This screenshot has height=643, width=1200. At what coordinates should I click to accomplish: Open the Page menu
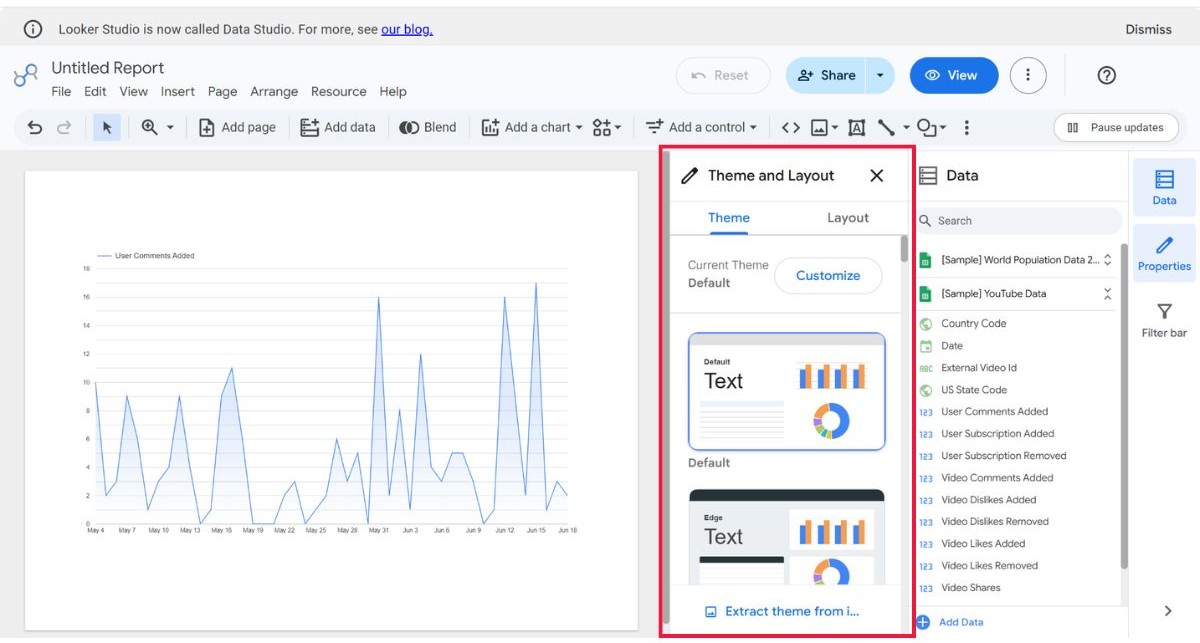[222, 91]
